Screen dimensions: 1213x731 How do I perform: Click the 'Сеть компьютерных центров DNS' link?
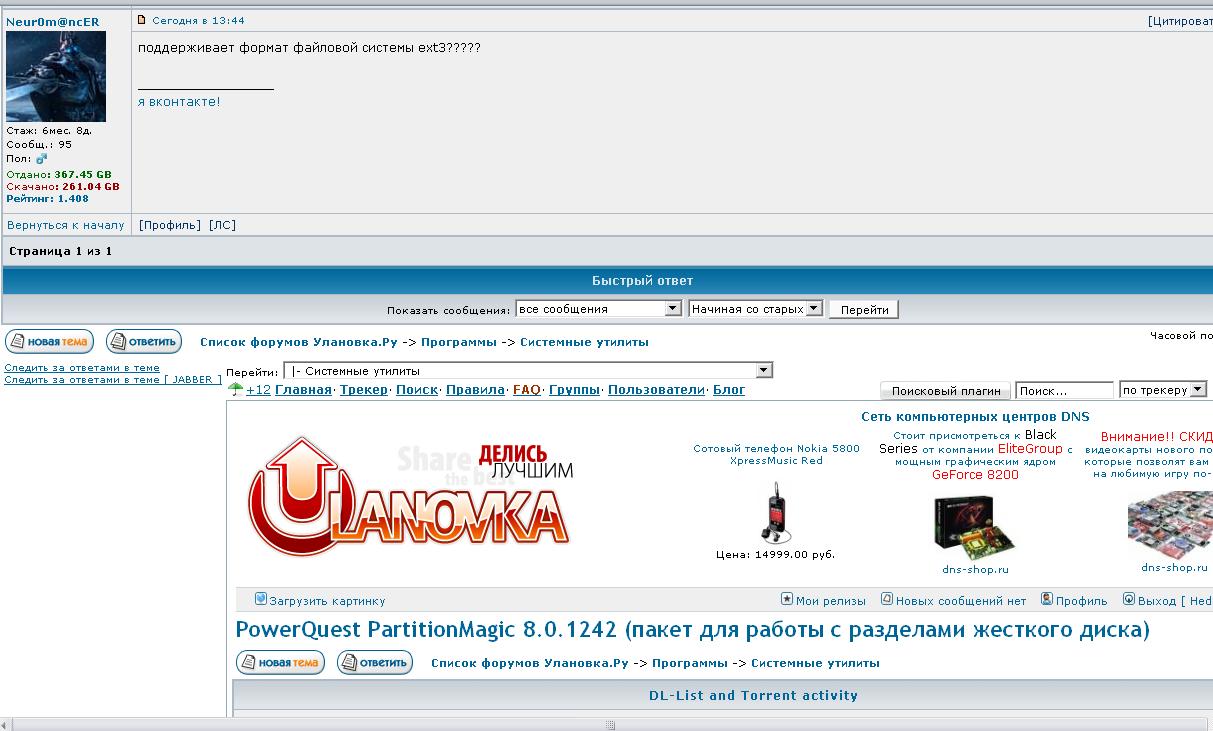click(x=975, y=417)
